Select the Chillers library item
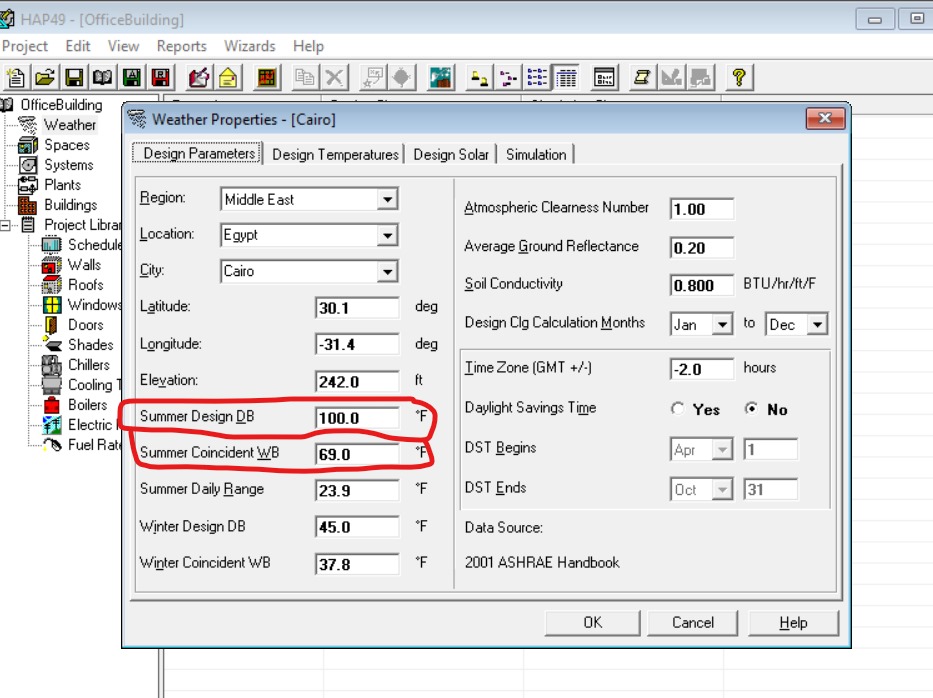 [89, 365]
